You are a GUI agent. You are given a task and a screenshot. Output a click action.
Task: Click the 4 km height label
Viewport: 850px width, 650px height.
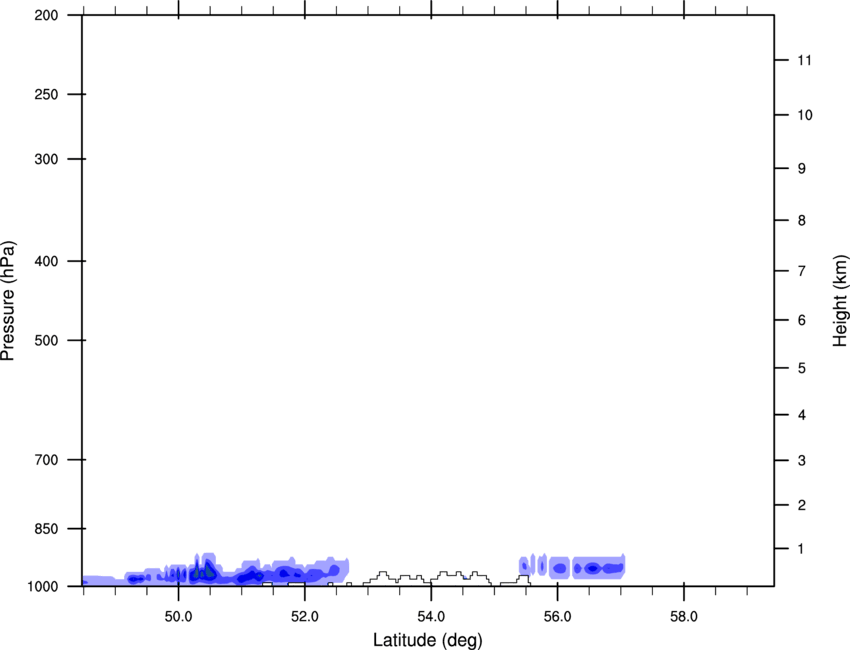click(801, 415)
